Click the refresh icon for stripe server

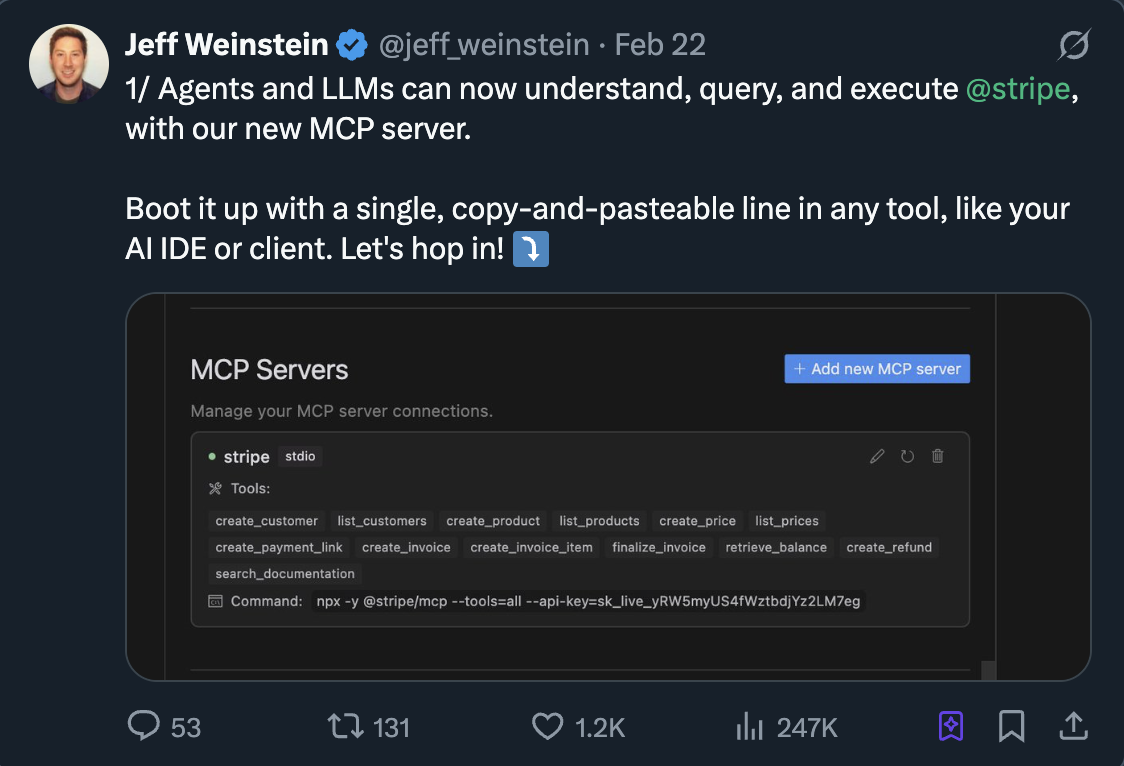tap(907, 457)
